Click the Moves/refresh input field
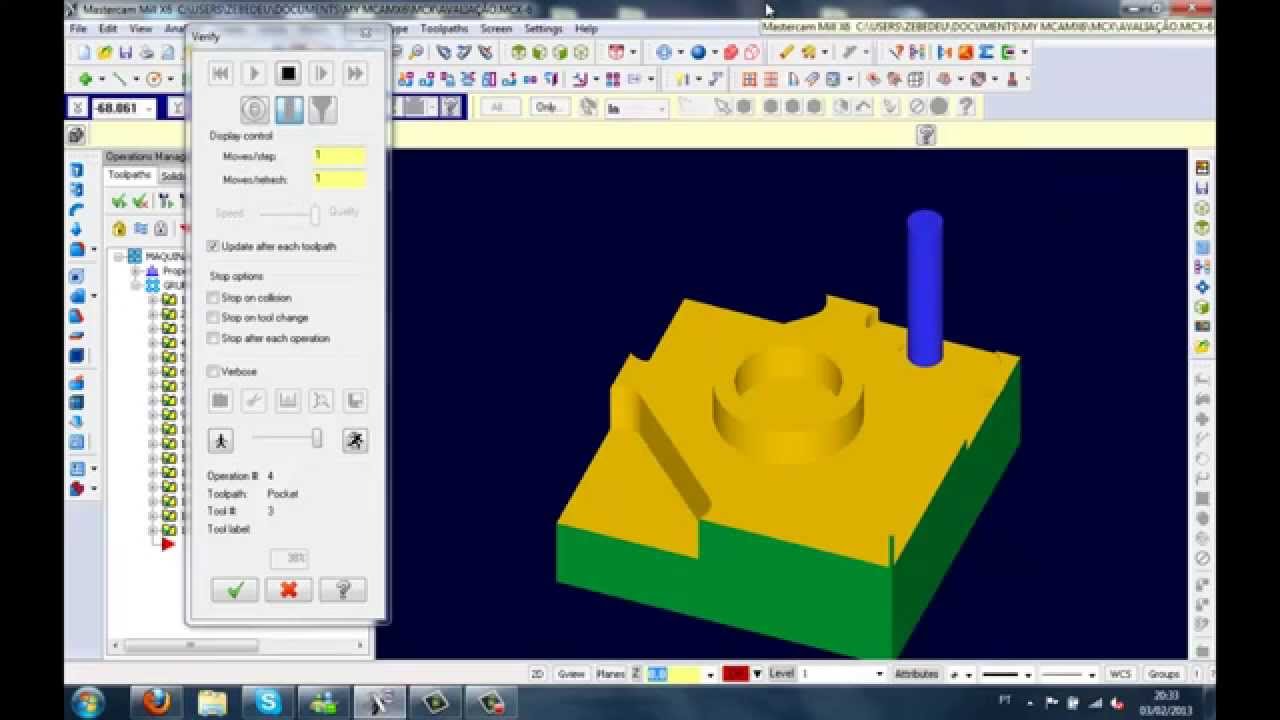This screenshot has width=1280, height=720. coord(339,179)
